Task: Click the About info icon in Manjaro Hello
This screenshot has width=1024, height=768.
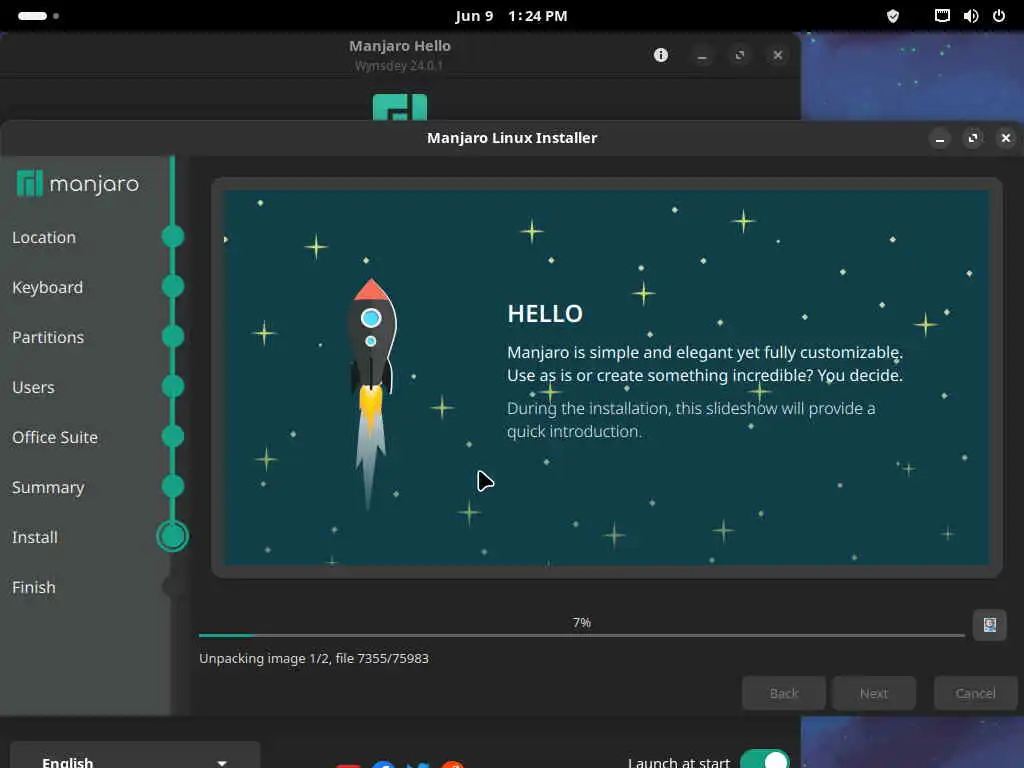Action: click(x=661, y=55)
